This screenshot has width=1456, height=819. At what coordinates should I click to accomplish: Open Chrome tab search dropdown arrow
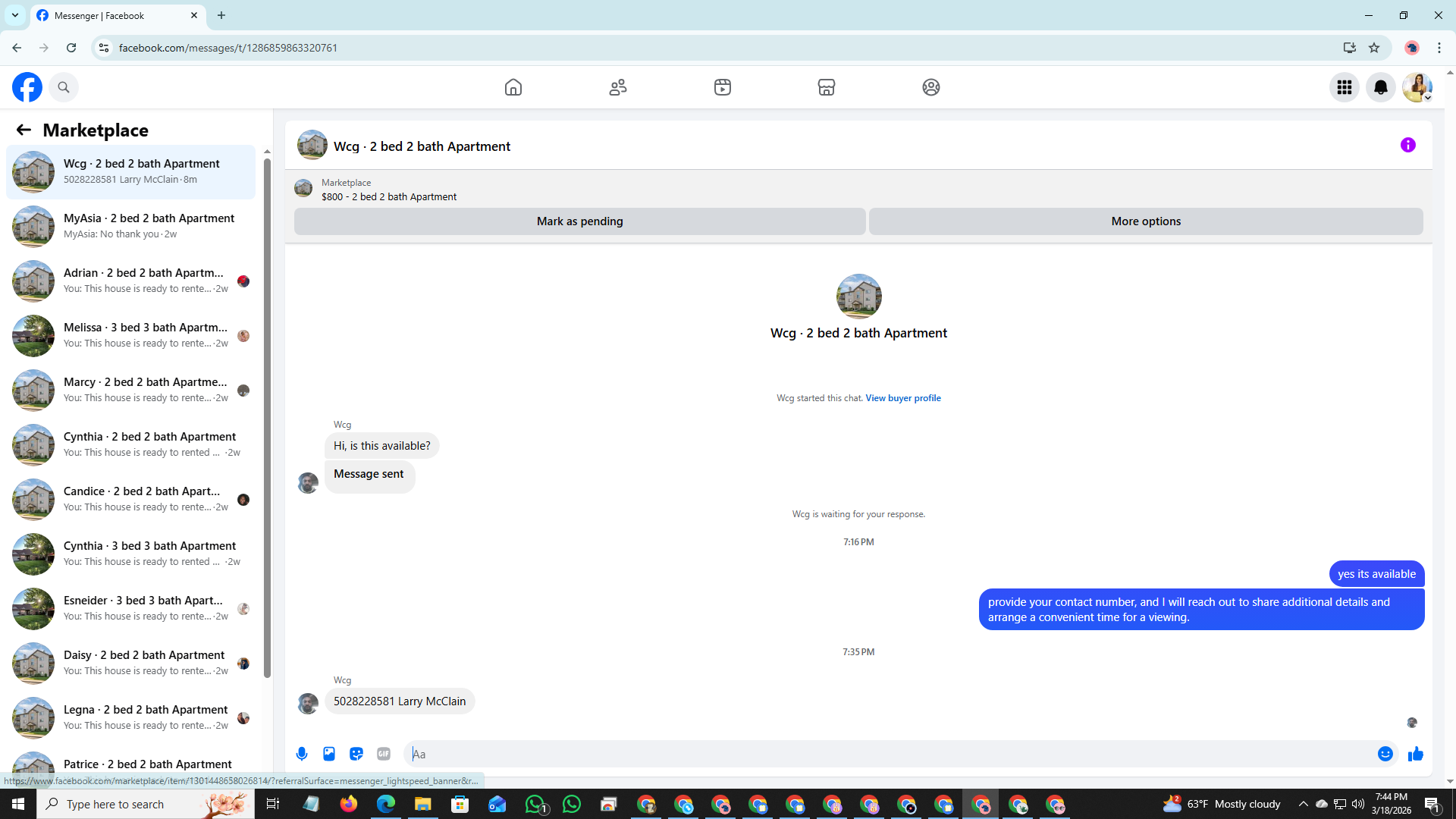click(x=14, y=15)
